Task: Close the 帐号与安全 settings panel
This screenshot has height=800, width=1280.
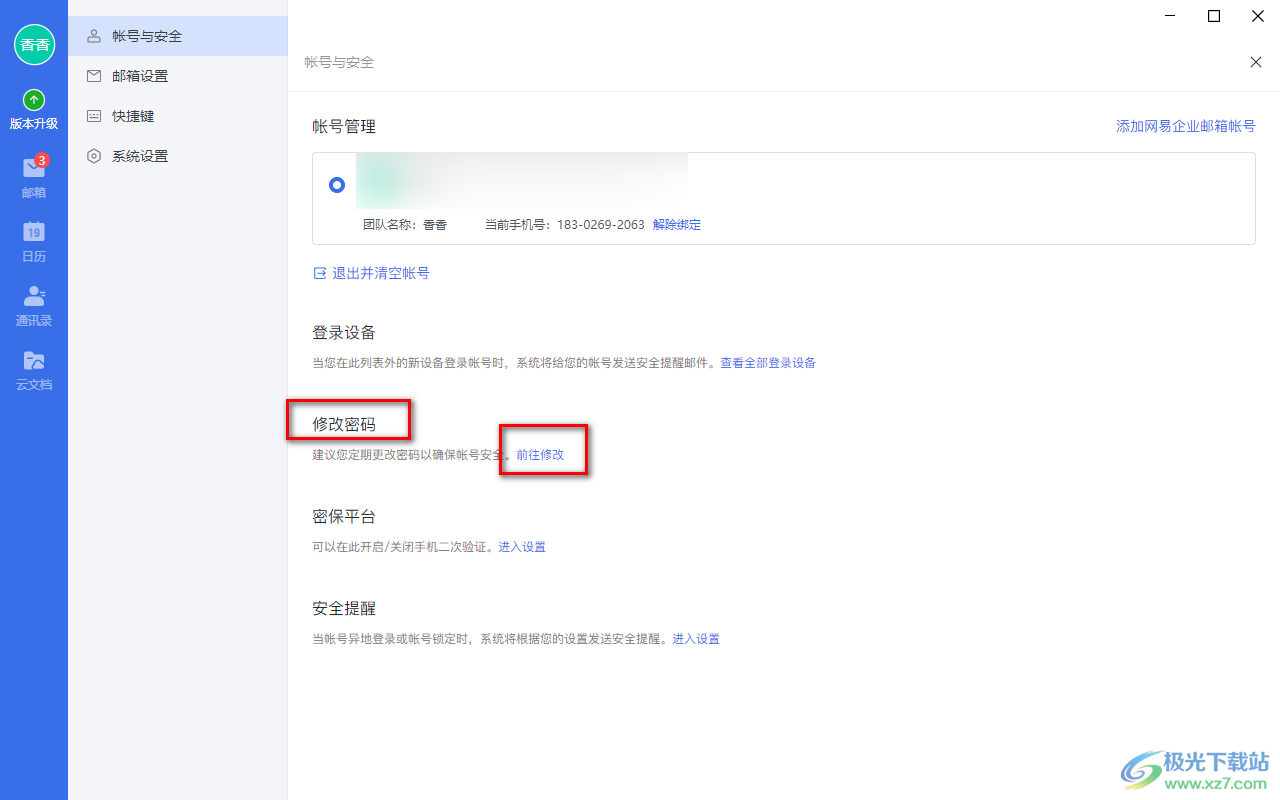Action: [1256, 62]
